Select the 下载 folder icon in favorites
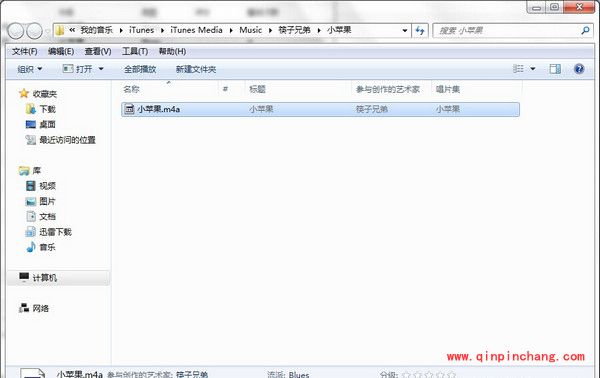The image size is (600, 378). click(x=31, y=109)
